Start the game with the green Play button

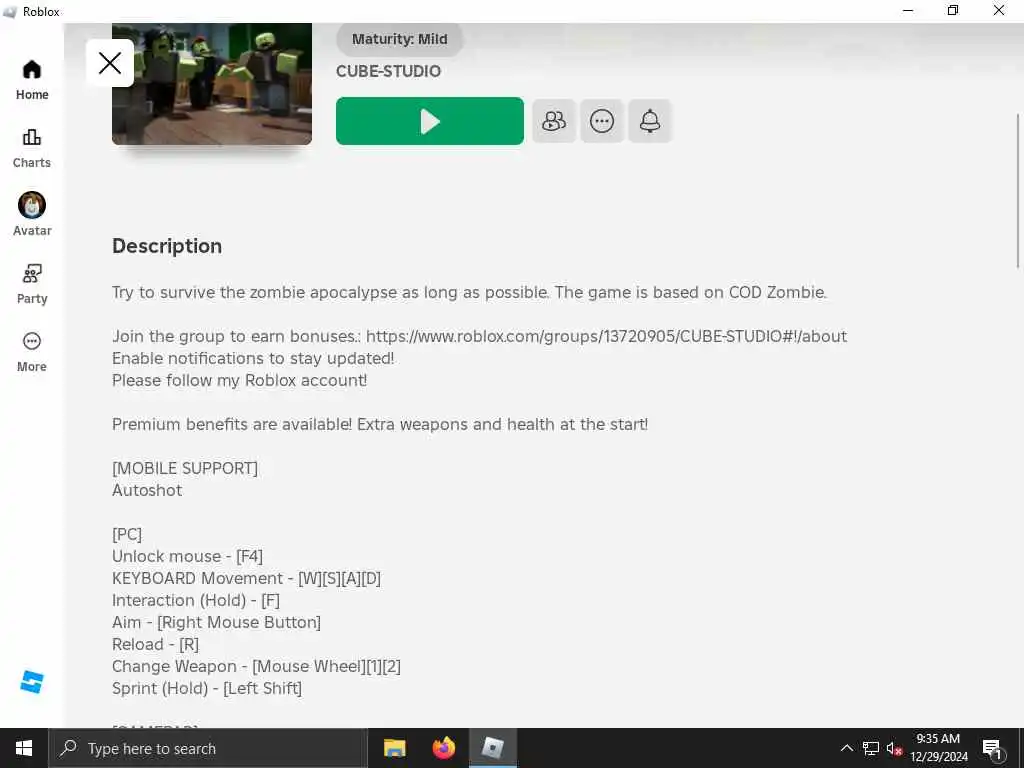430,121
